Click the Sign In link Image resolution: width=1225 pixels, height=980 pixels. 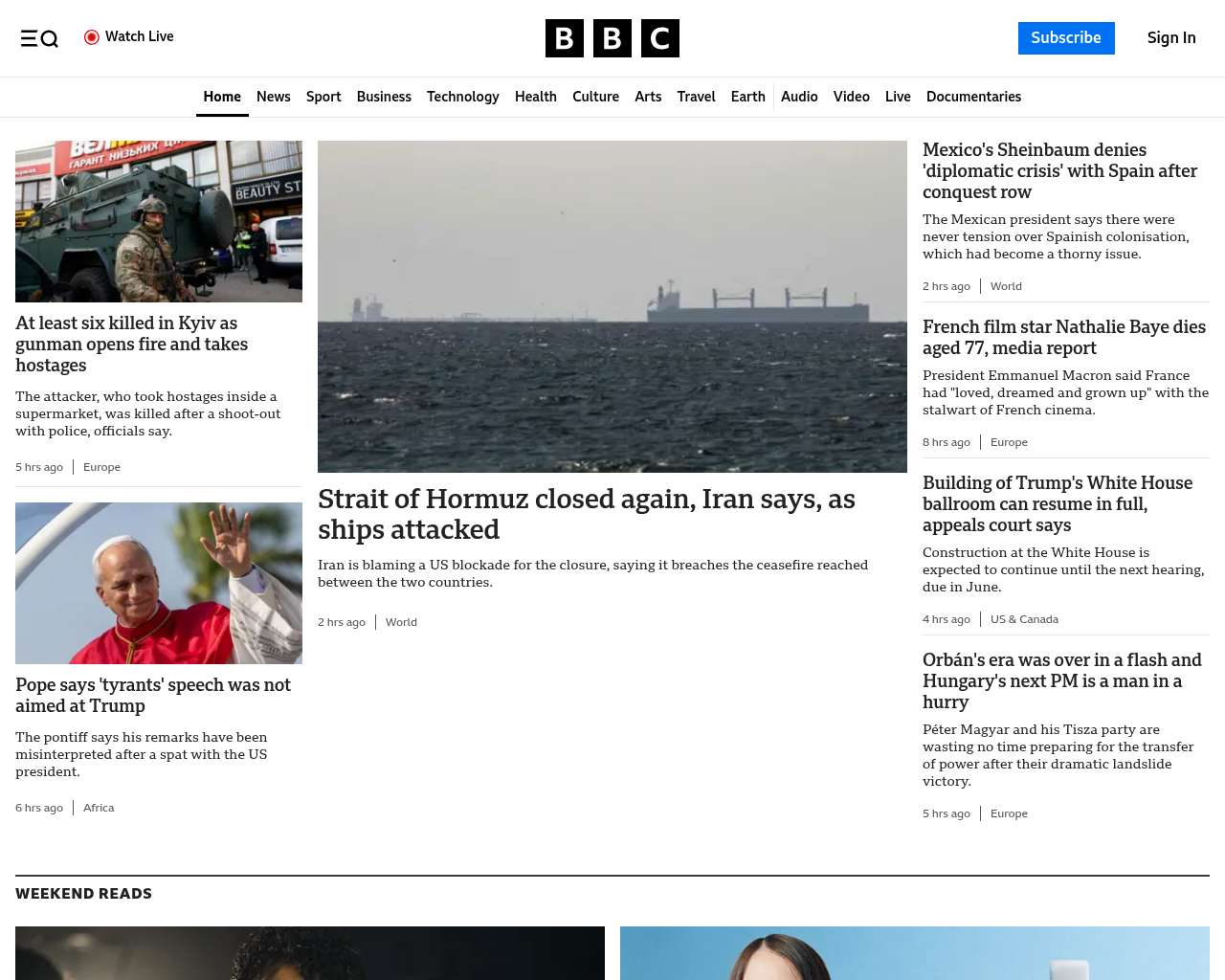(x=1170, y=38)
